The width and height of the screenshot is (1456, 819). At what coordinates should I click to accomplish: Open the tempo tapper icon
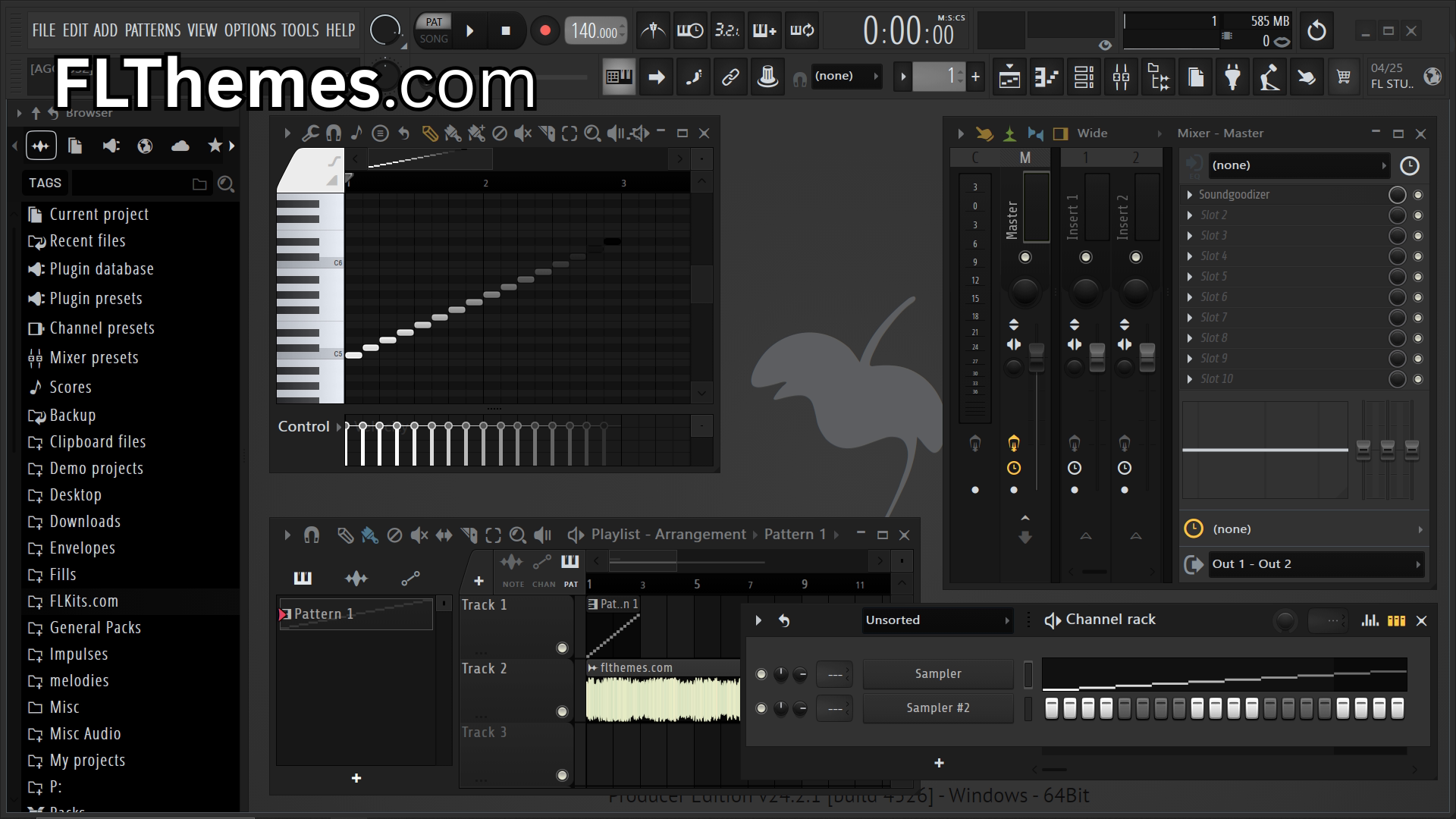[x=1269, y=77]
